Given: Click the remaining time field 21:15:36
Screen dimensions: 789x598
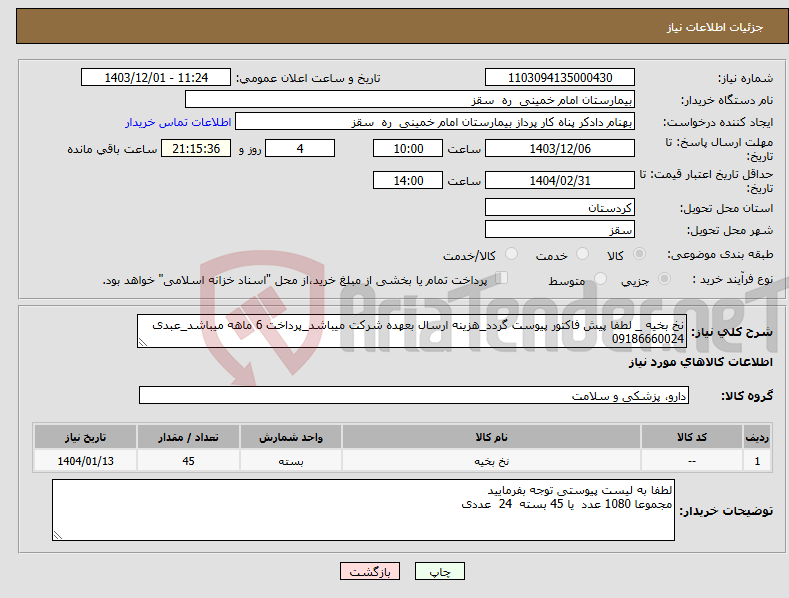Looking at the screenshot, I should 196,148.
